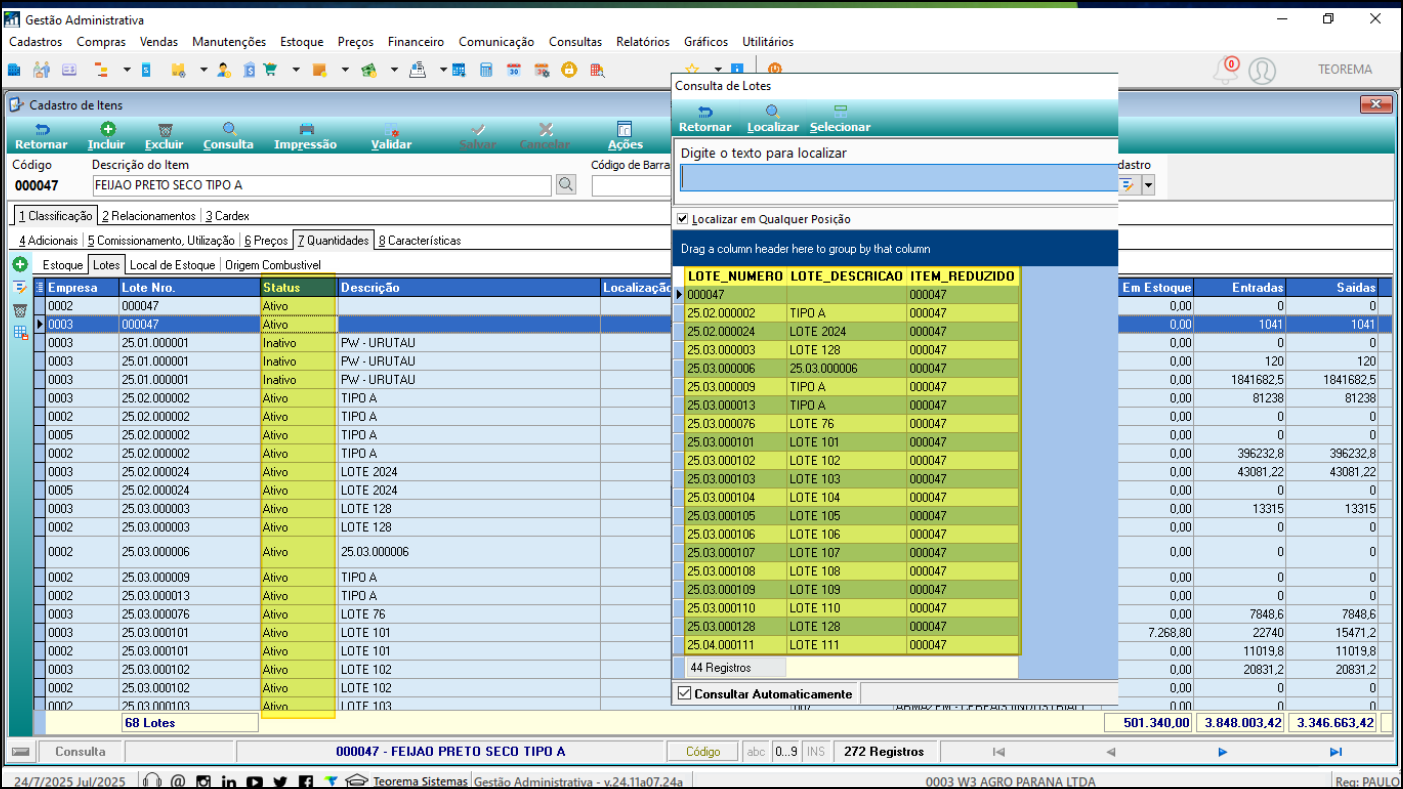Switch to 8 Características tab
This screenshot has width=1403, height=789.
pos(418,240)
